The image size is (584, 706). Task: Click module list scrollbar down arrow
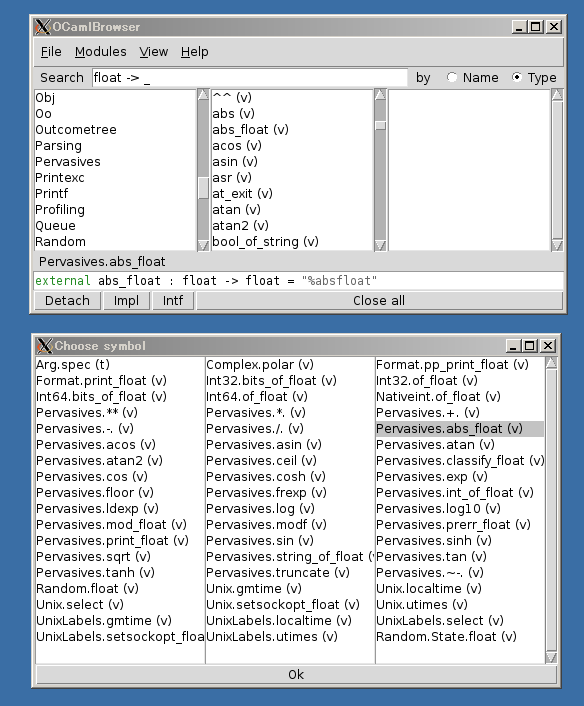203,245
